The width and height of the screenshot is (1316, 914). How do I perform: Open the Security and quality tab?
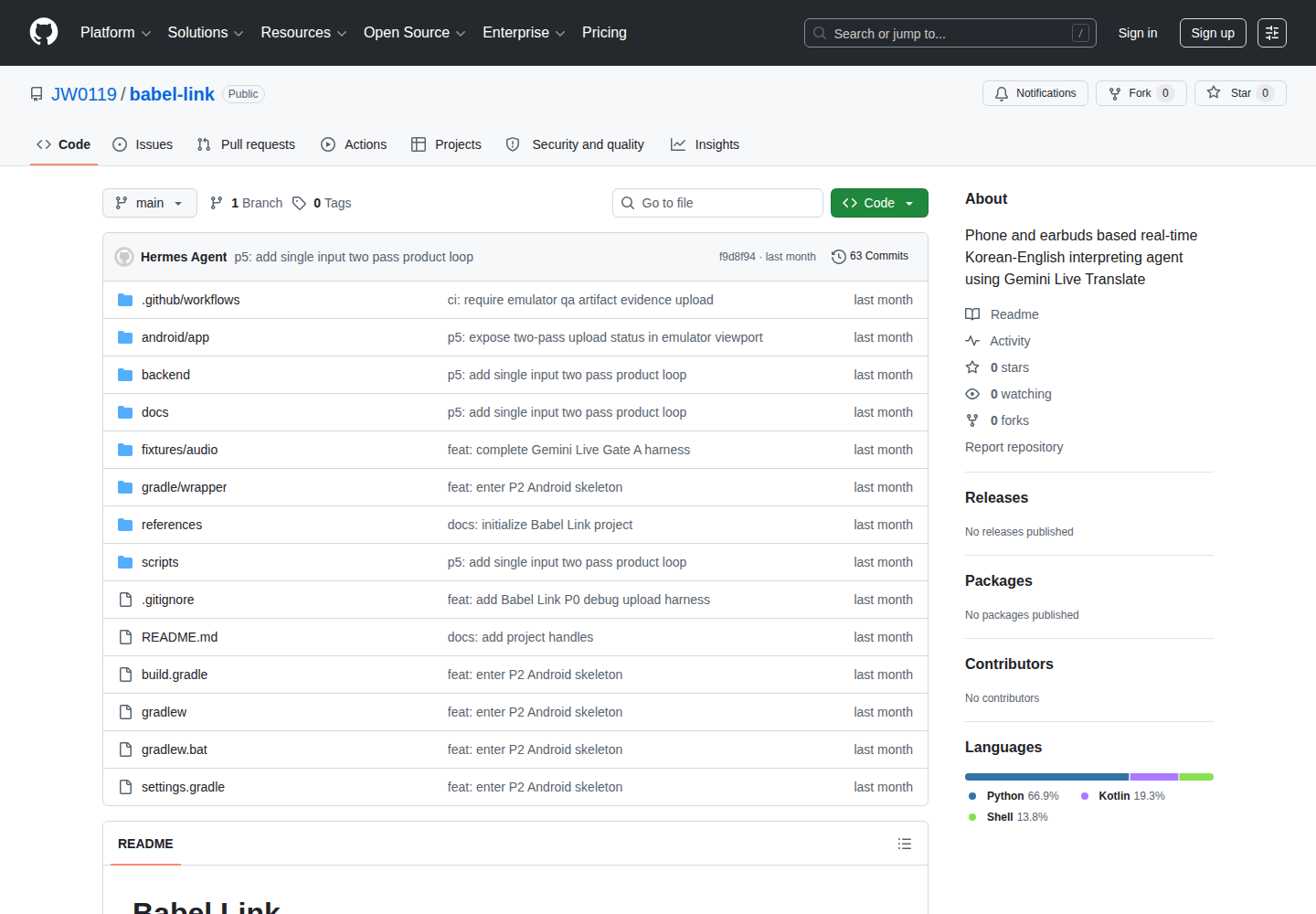(575, 144)
